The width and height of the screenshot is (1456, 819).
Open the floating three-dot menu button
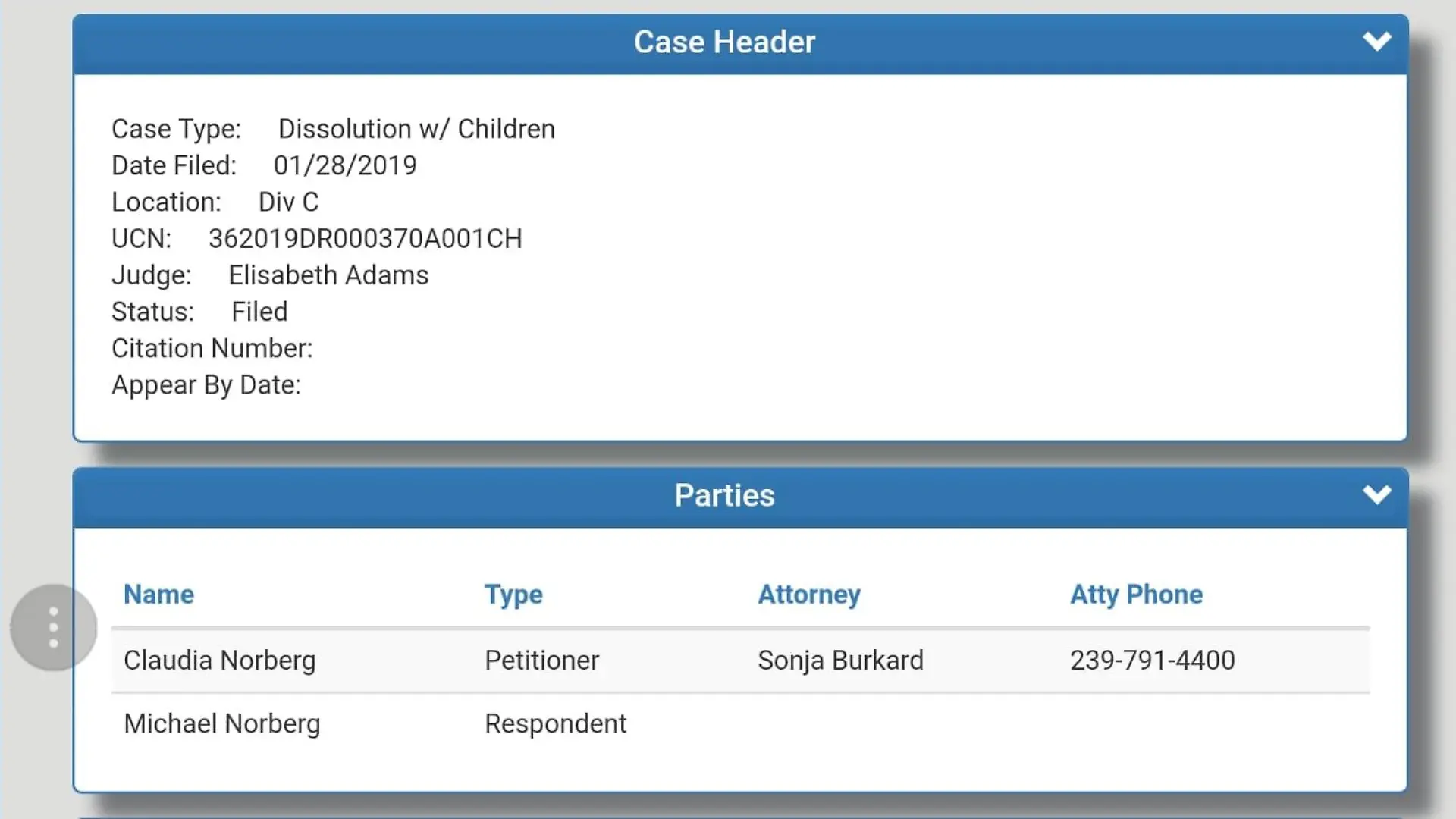pos(53,627)
